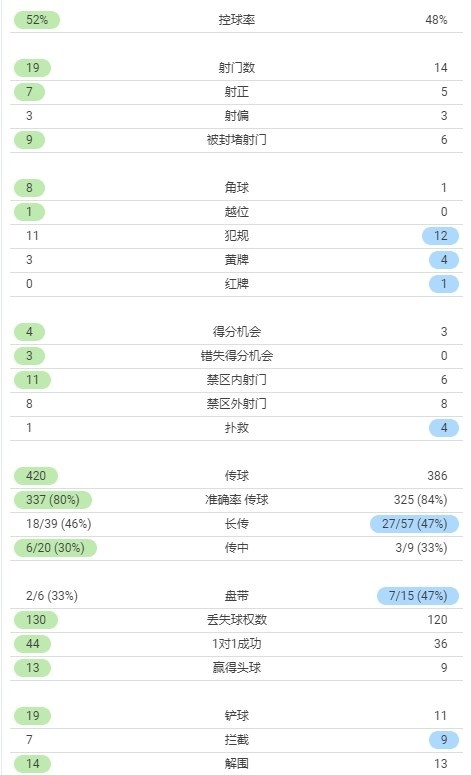471x775 pixels.
Task: Click the 8 corners green badge
Action: tap(29, 188)
